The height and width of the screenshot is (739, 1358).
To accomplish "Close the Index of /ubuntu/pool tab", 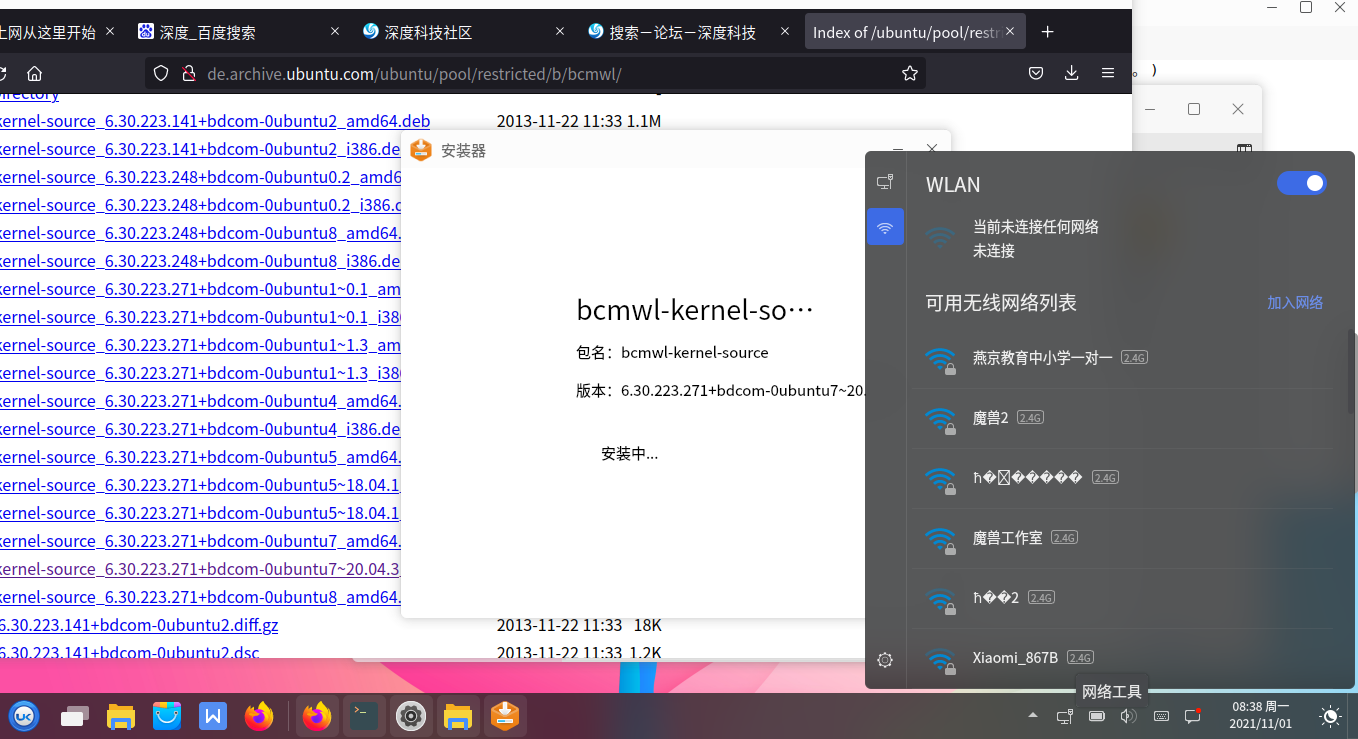I will click(1012, 32).
